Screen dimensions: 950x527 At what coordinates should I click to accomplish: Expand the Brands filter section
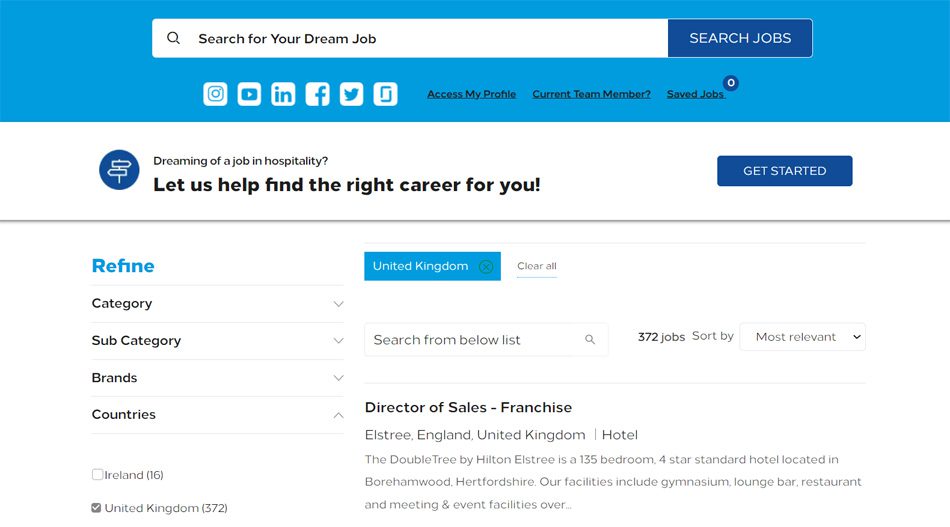click(218, 377)
